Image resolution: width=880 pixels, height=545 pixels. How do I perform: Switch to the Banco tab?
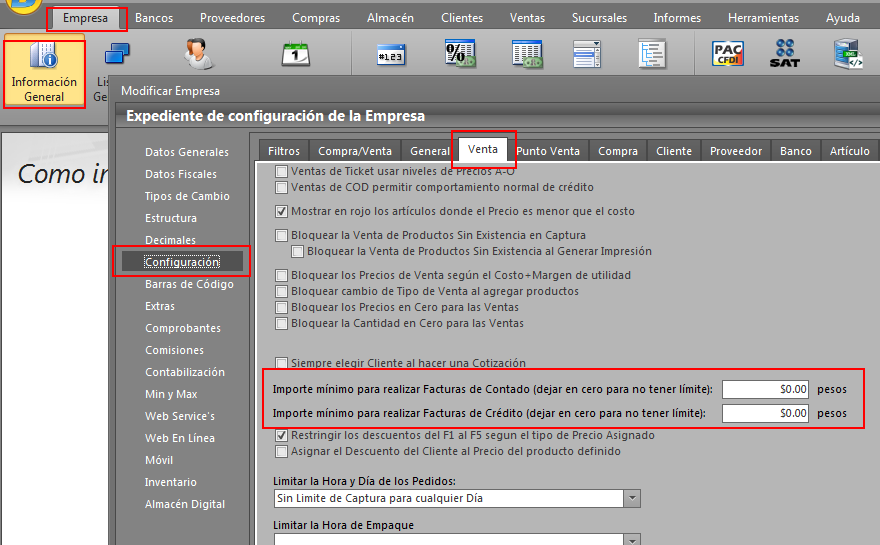click(x=795, y=151)
